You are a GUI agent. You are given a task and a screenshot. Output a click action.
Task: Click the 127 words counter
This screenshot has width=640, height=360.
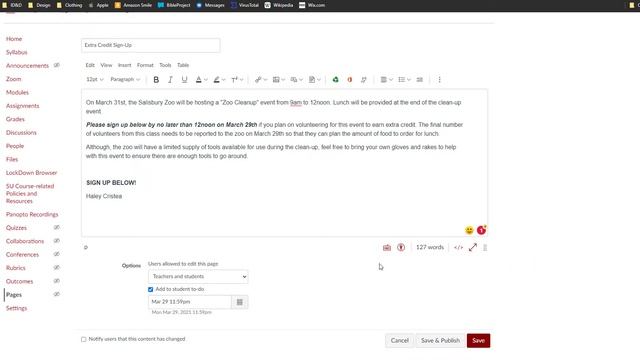point(429,247)
